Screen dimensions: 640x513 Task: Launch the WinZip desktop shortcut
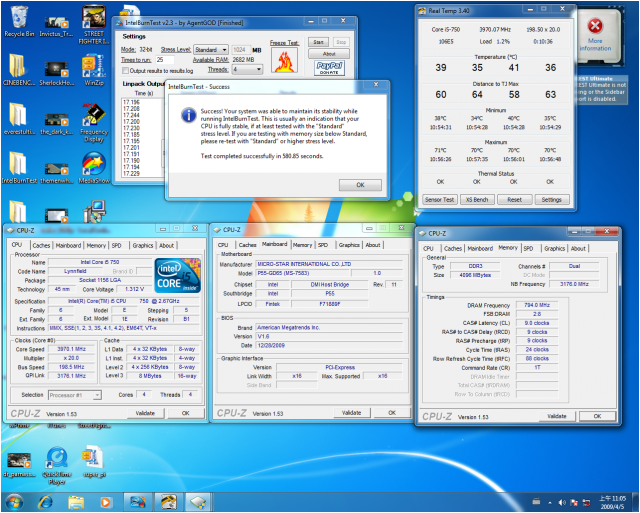click(x=94, y=70)
